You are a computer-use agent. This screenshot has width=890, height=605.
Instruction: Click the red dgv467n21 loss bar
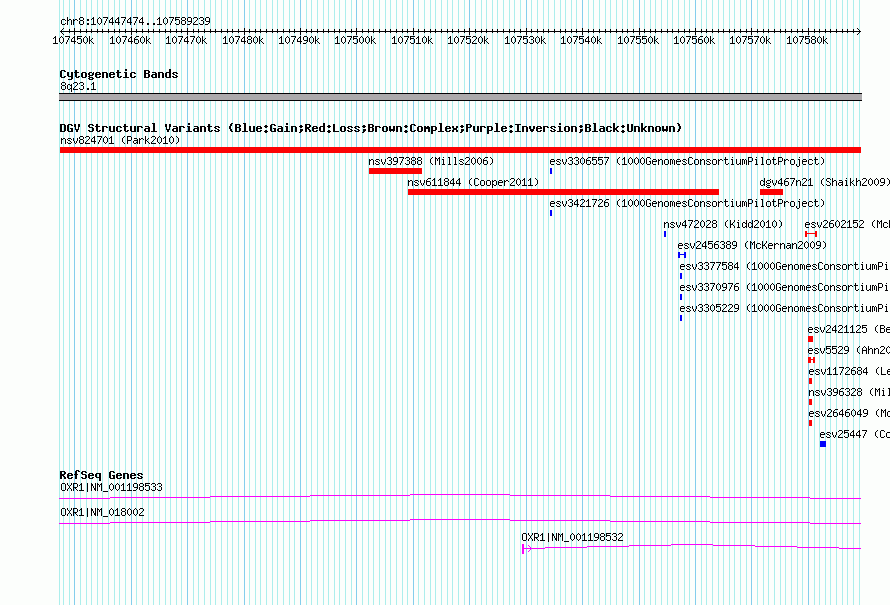point(771,192)
